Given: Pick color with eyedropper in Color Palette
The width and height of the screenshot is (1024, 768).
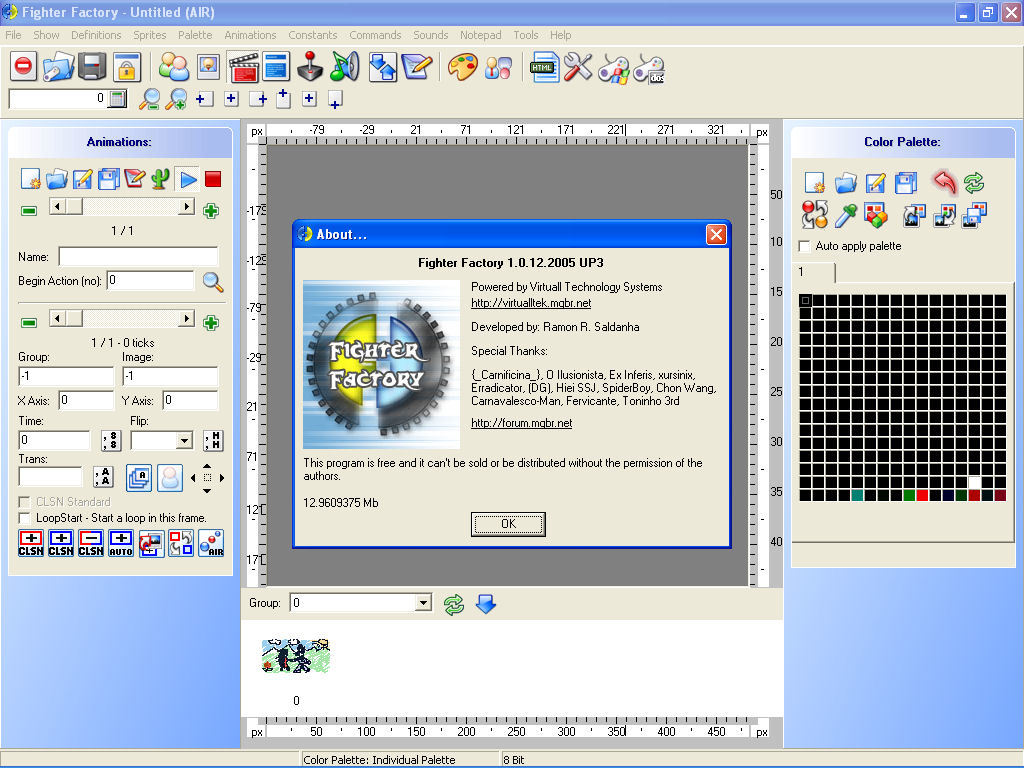Looking at the screenshot, I should pos(845,214).
